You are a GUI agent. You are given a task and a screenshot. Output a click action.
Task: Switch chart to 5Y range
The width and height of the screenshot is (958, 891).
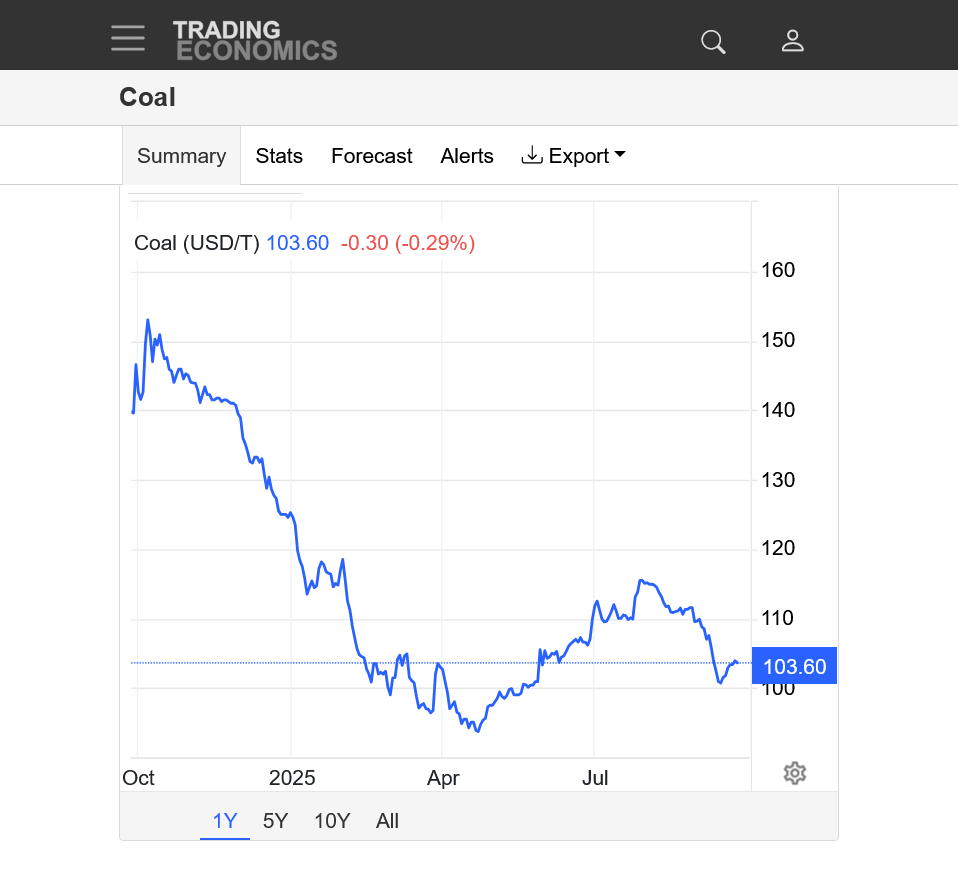pyautogui.click(x=275, y=821)
